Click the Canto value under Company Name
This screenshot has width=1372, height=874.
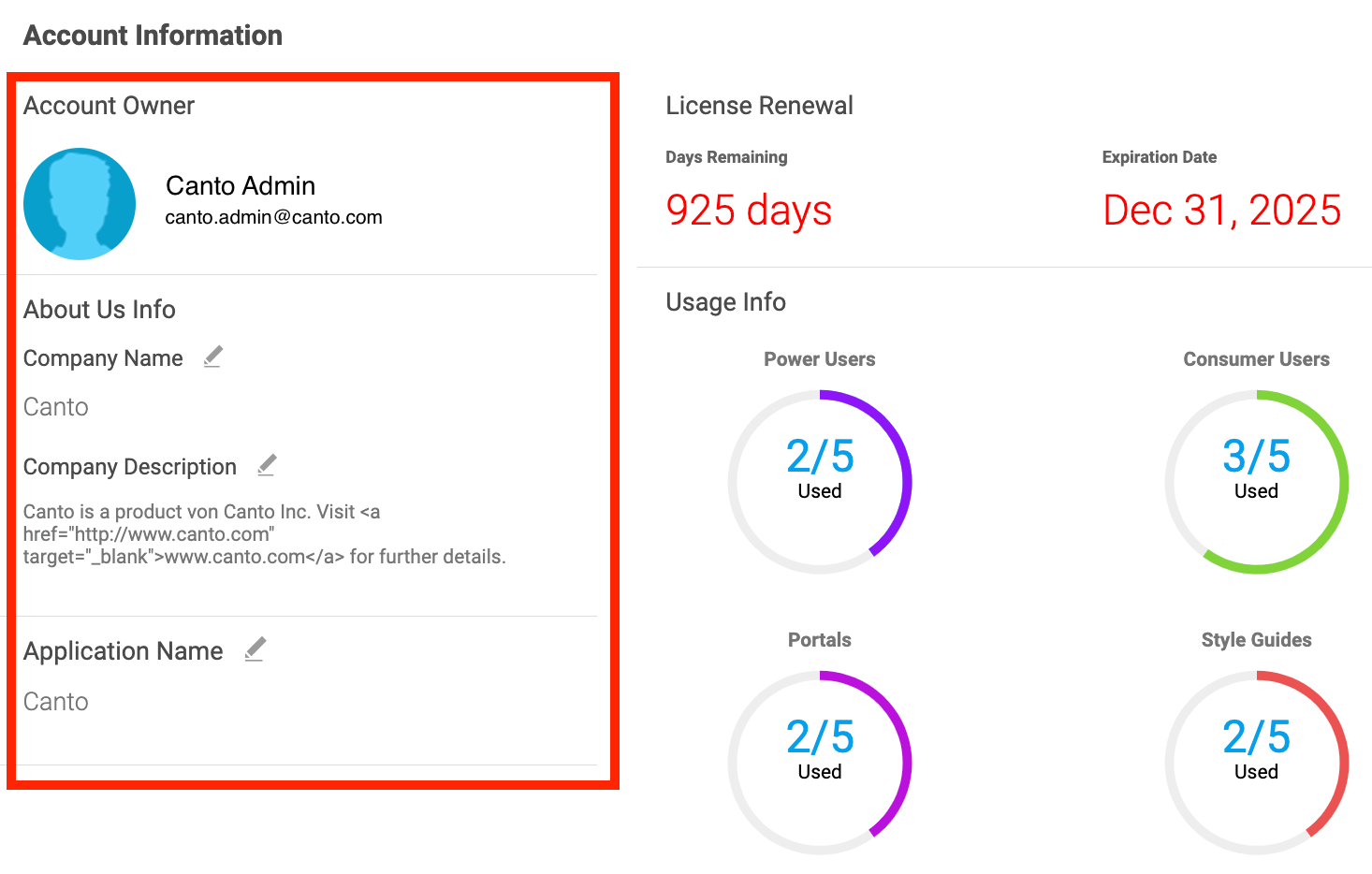pos(56,407)
